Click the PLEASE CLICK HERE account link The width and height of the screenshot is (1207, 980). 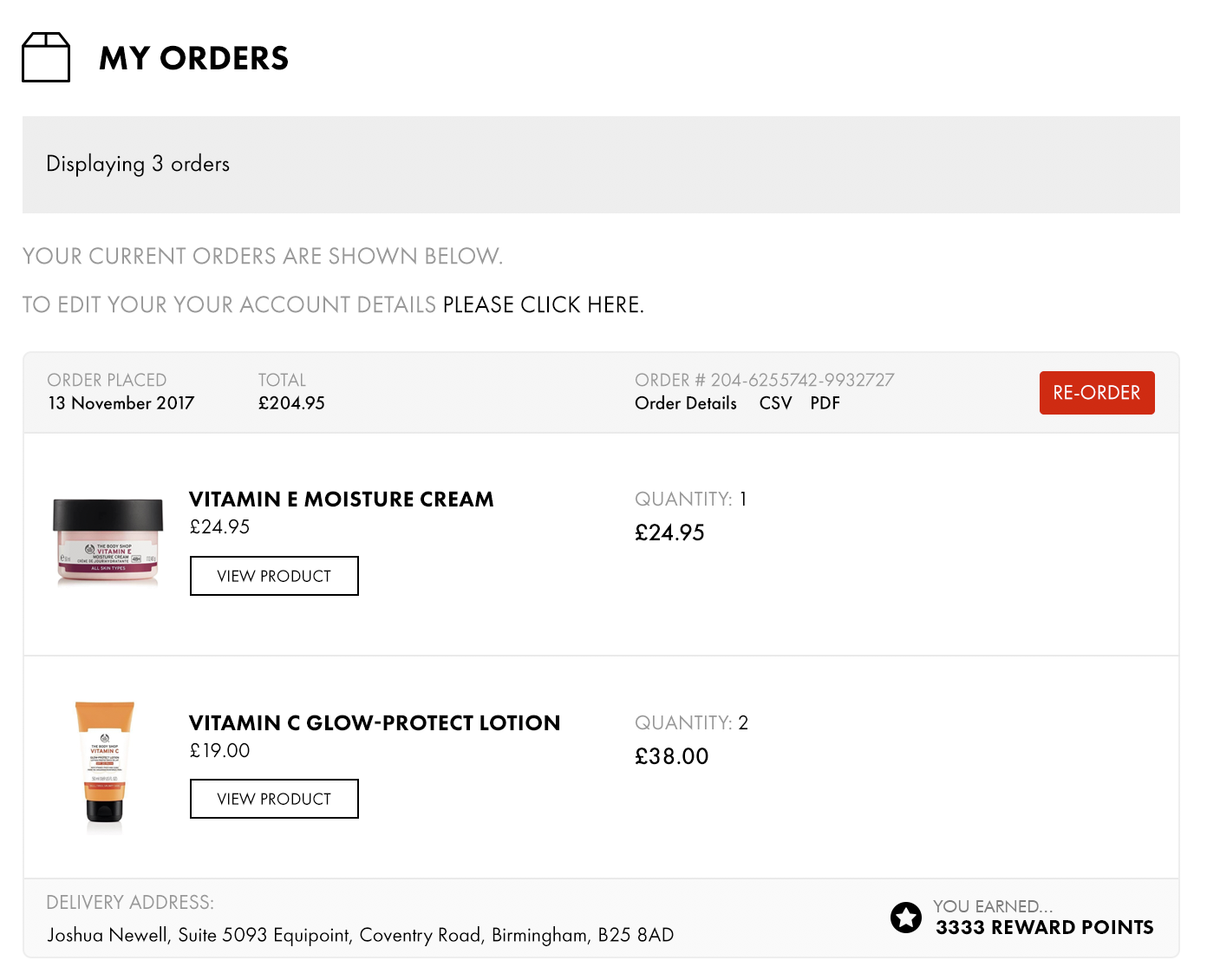tap(544, 304)
